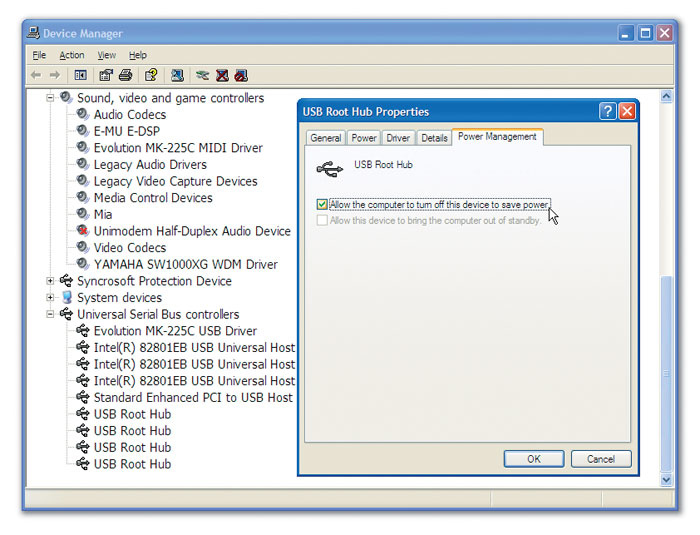Open the Action menu

coord(71,55)
